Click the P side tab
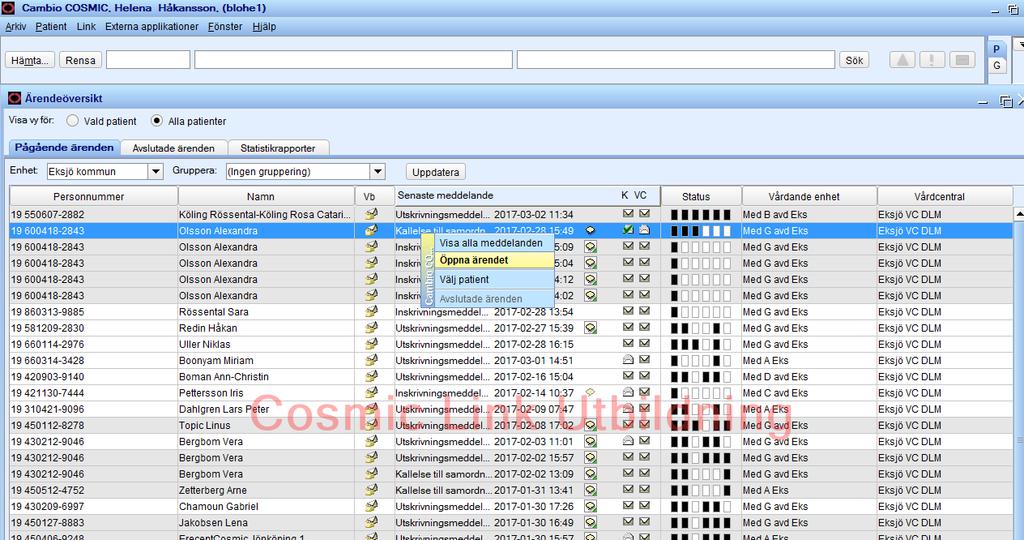The width and height of the screenshot is (1024, 540). click(x=997, y=49)
